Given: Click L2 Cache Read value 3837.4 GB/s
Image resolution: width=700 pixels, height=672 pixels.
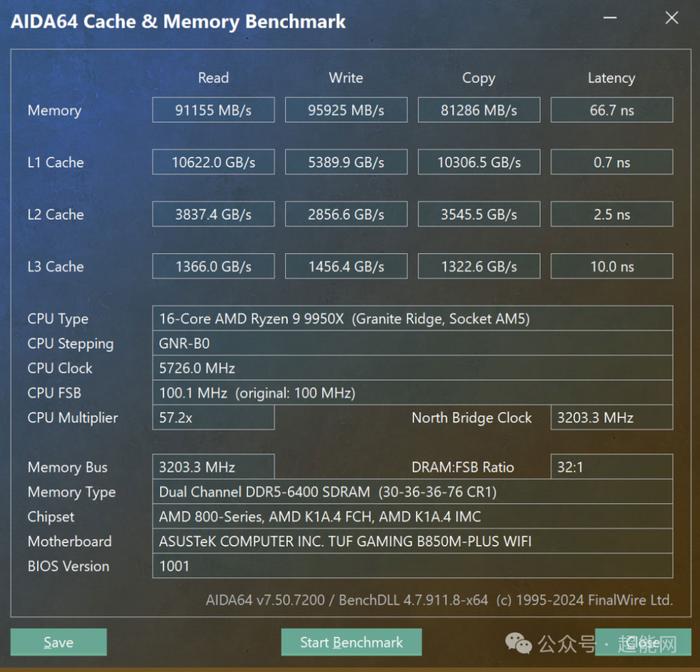Looking at the screenshot, I should pyautogui.click(x=213, y=214).
